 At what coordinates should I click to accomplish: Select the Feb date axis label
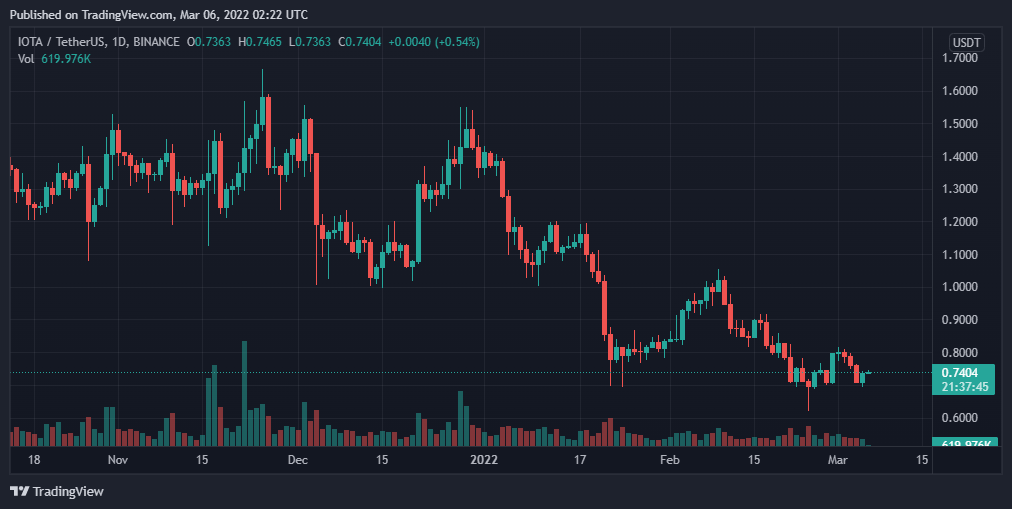tap(671, 460)
